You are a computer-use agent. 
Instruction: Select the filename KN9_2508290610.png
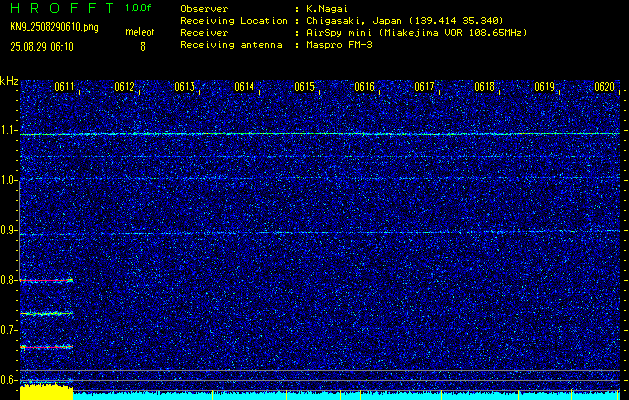[54, 27]
